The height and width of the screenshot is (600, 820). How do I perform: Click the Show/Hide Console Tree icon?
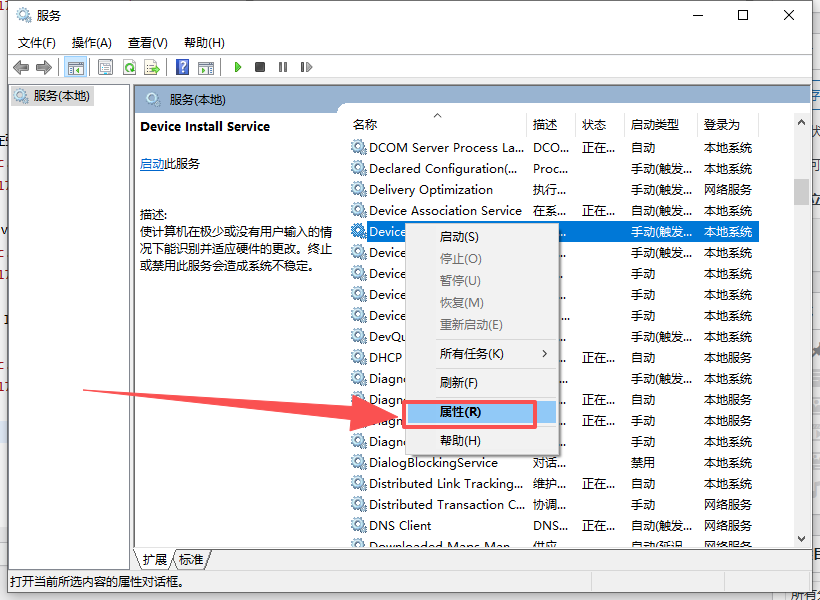[x=75, y=67]
